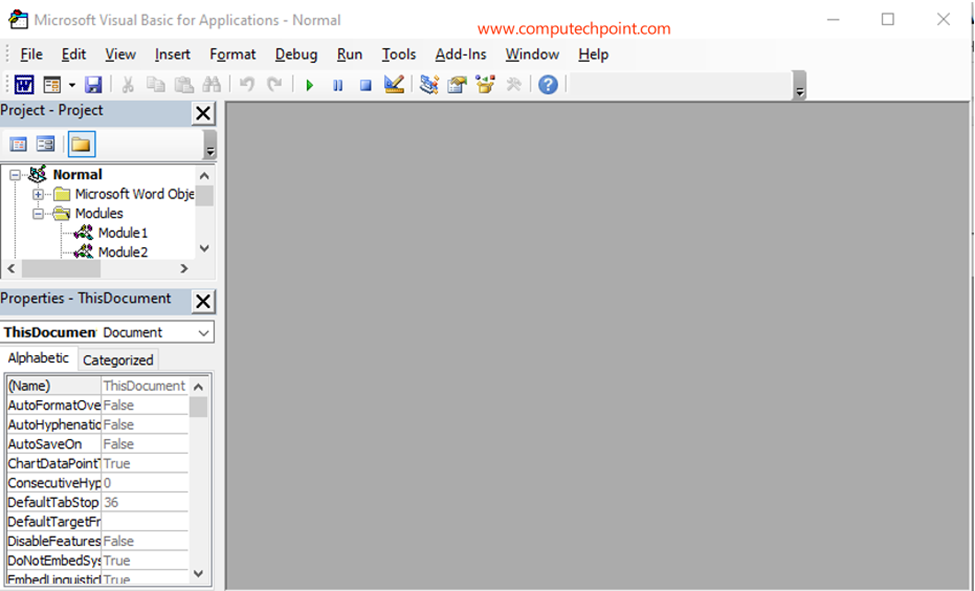The image size is (975, 591).
Task: Switch to the Alphabetic tab
Action: 39,358
